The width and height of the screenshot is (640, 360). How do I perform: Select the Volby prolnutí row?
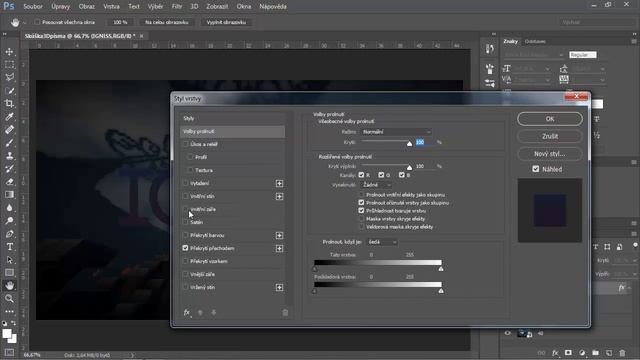(x=232, y=131)
